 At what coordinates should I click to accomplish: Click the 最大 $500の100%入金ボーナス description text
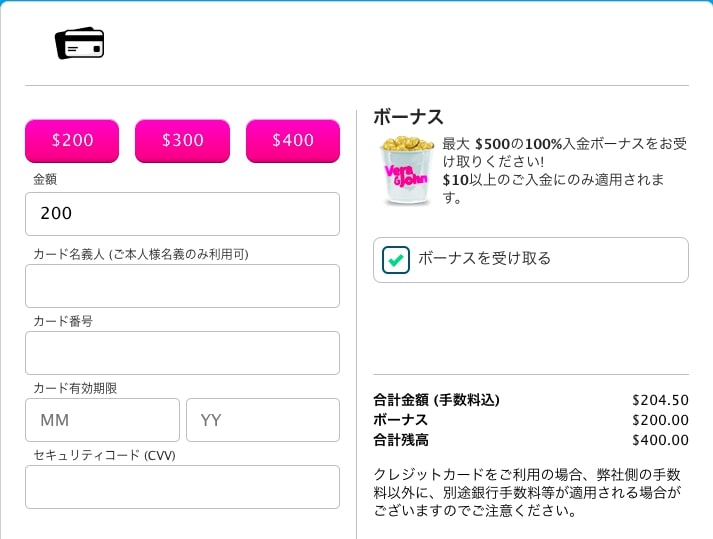(564, 171)
